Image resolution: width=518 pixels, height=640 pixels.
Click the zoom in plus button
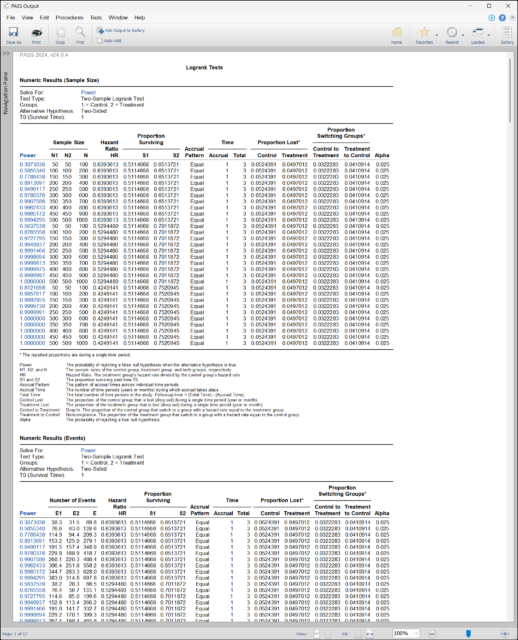click(x=505, y=633)
